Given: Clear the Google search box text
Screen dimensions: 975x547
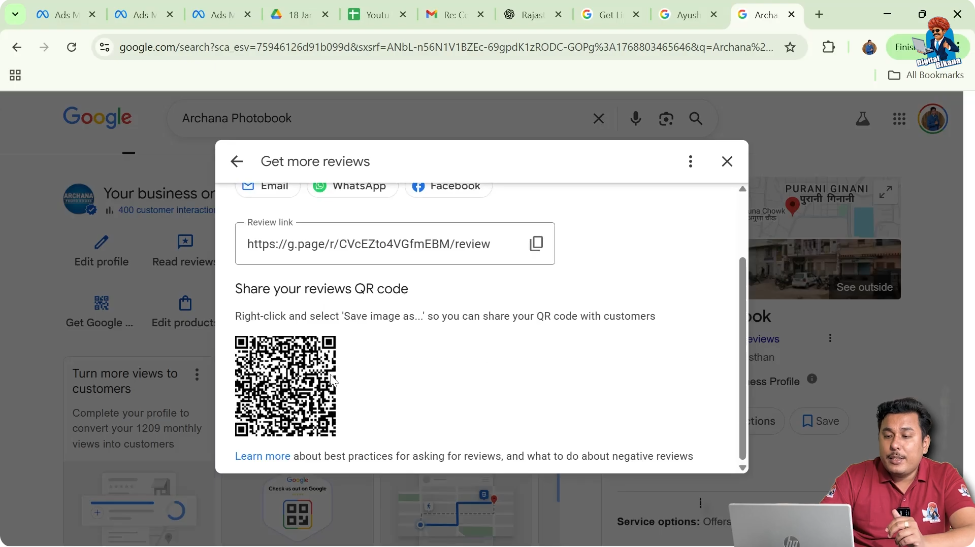Looking at the screenshot, I should click(598, 118).
